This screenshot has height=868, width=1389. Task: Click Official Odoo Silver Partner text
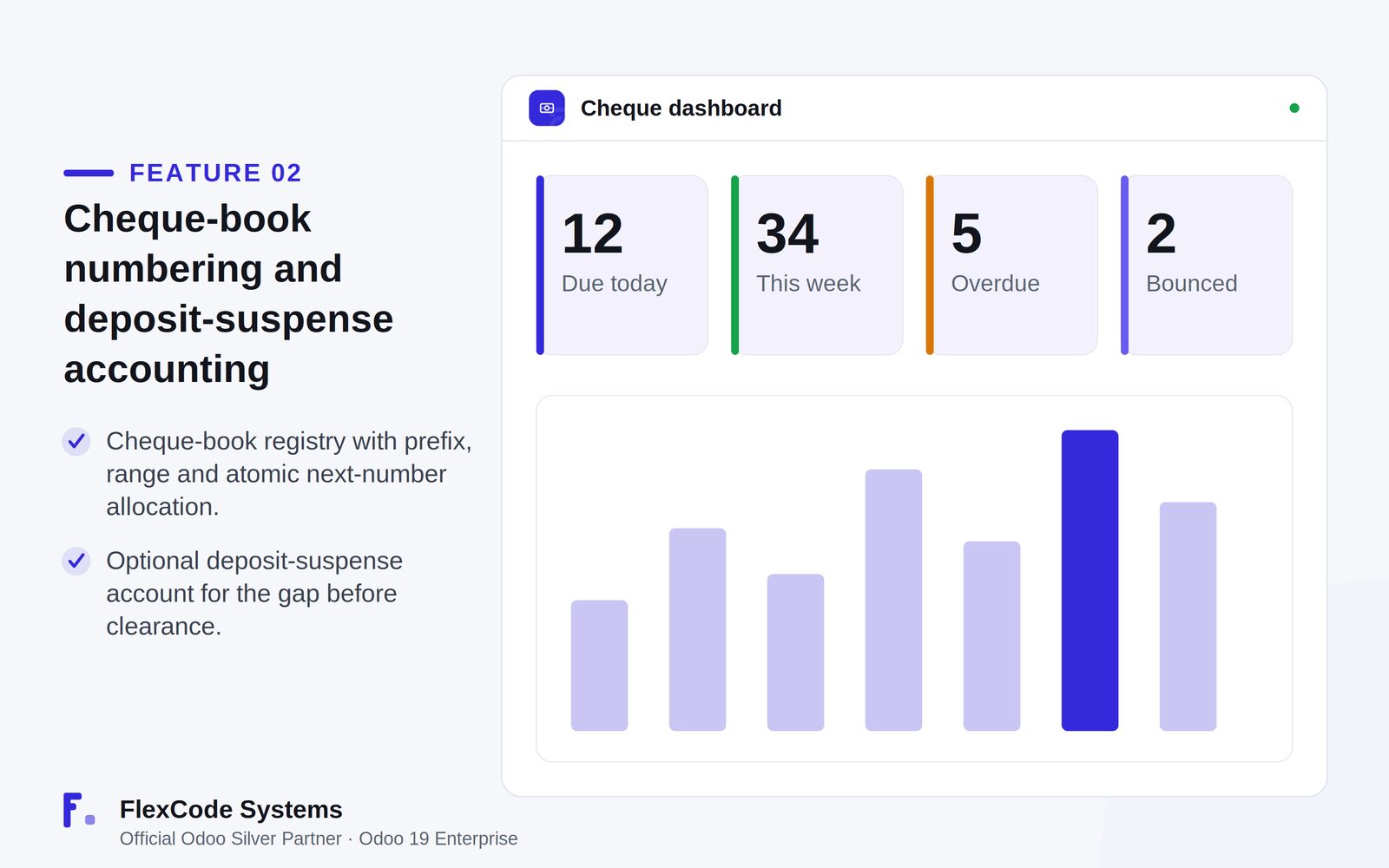(x=231, y=838)
